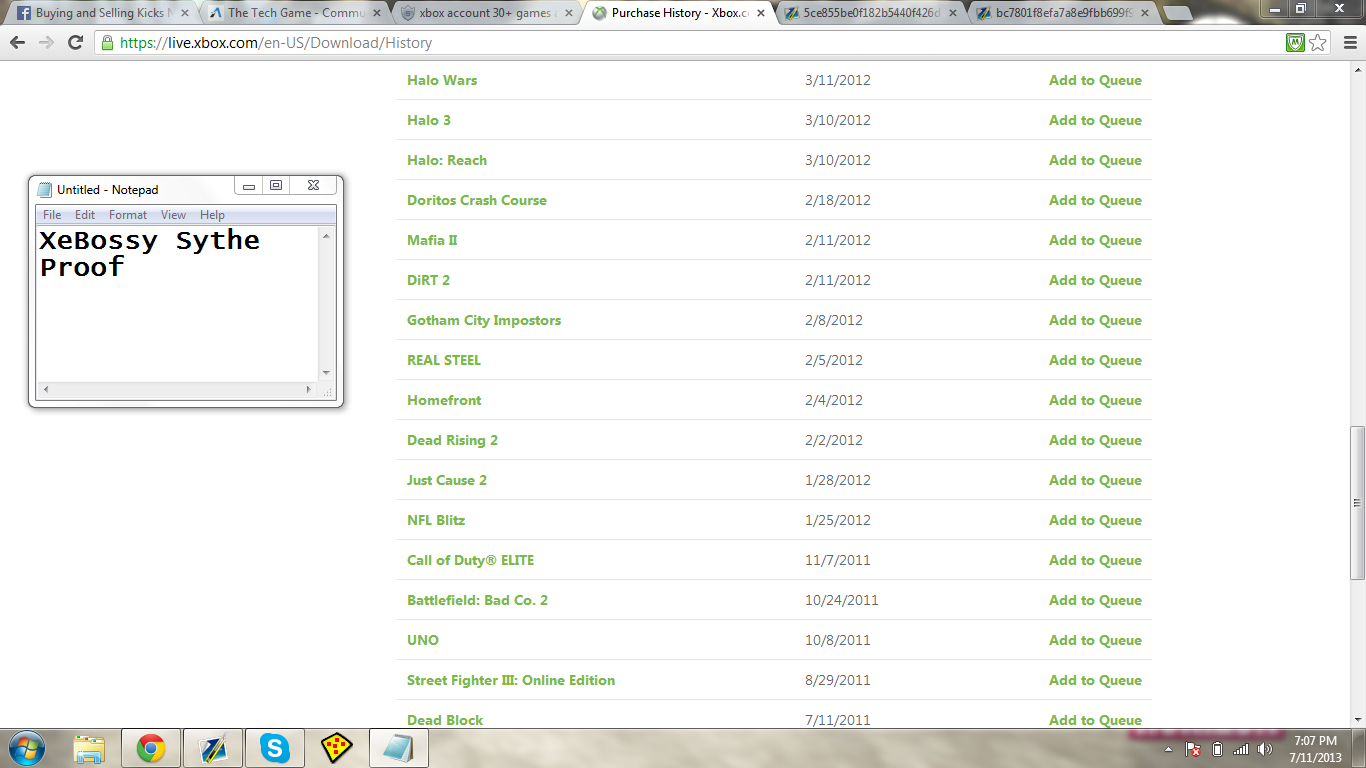Add Call of Duty ELITE to queue

pos(1095,560)
